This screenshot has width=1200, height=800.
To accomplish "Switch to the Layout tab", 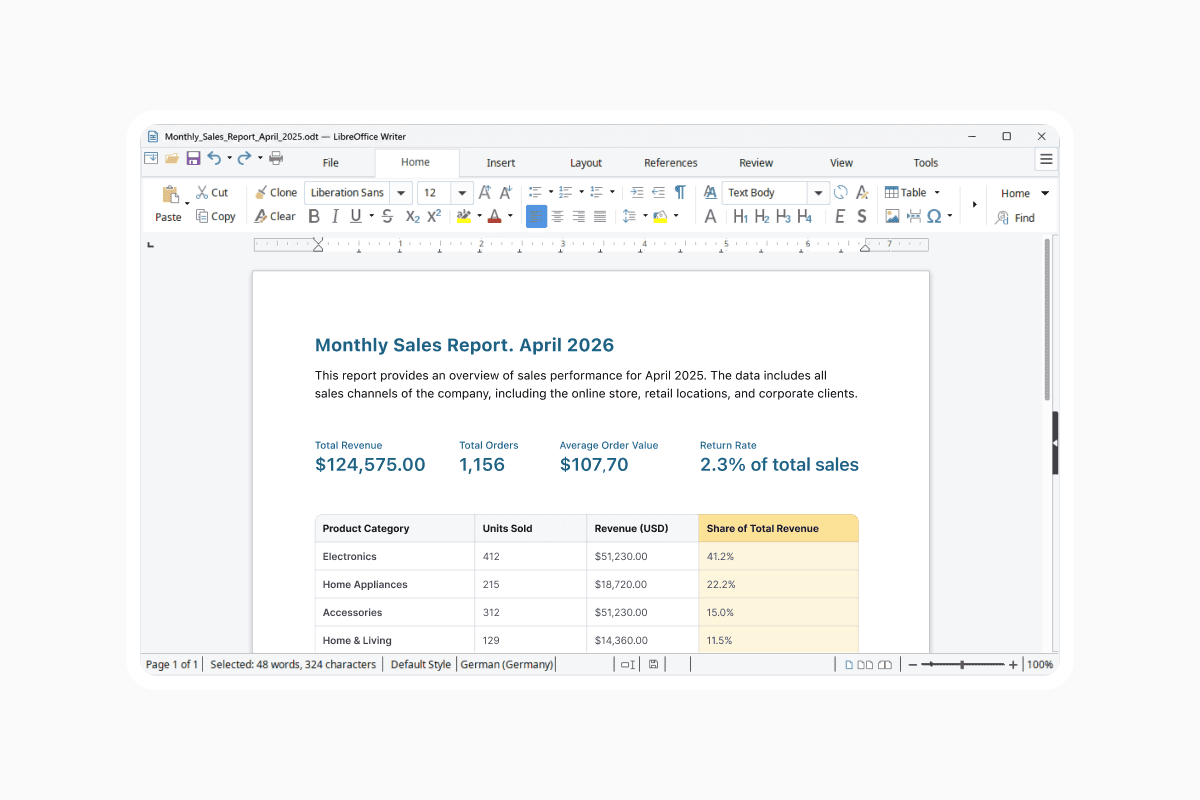I will click(586, 163).
